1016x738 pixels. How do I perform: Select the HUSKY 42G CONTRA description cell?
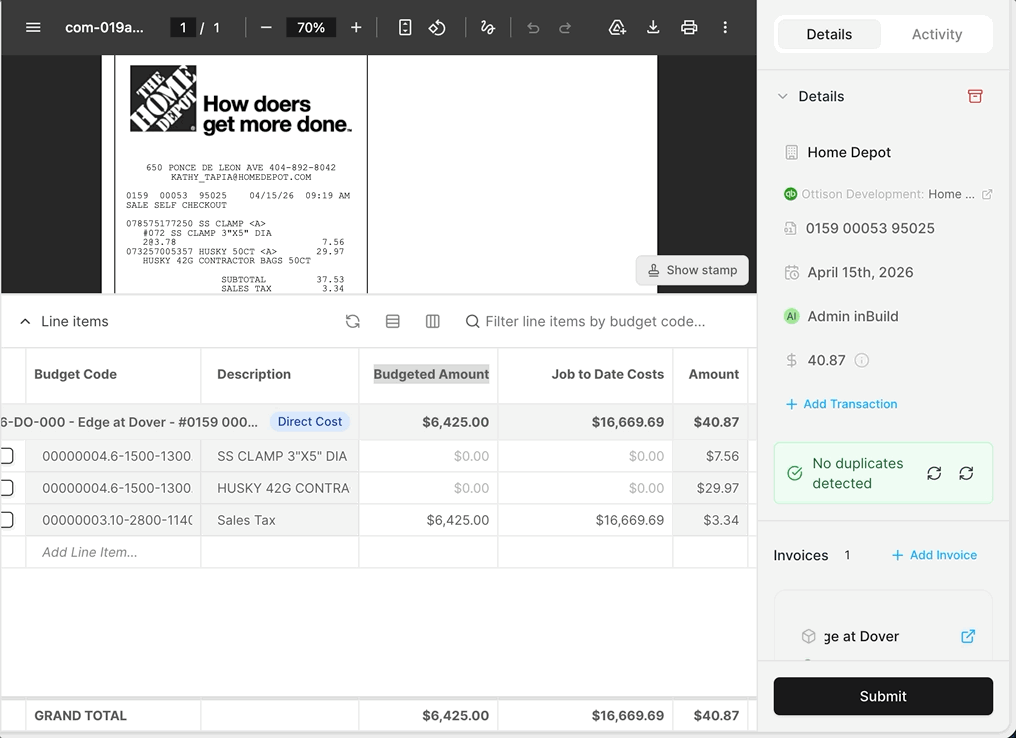pos(280,488)
